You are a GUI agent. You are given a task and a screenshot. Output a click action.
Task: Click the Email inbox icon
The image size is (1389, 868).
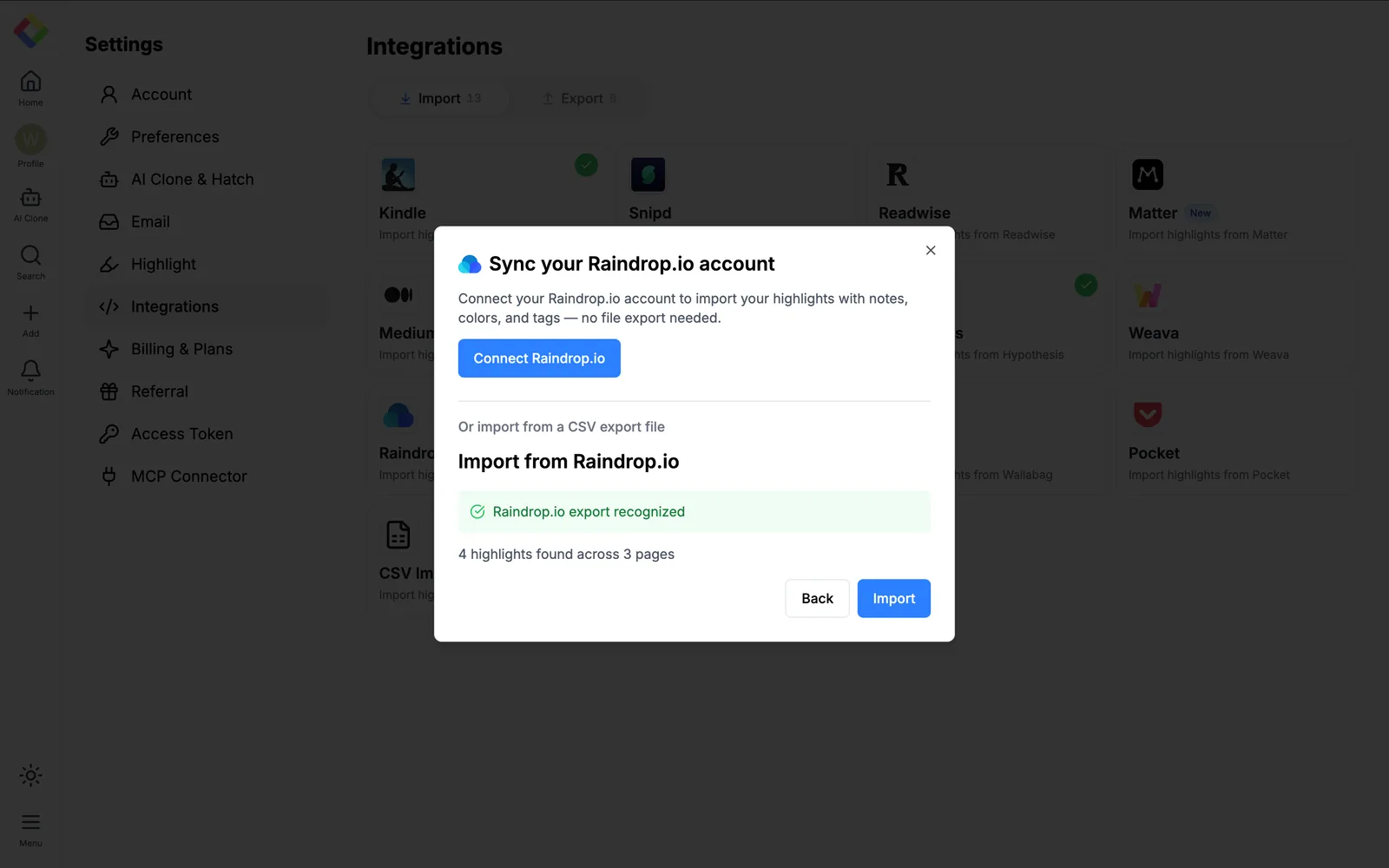coord(109,222)
